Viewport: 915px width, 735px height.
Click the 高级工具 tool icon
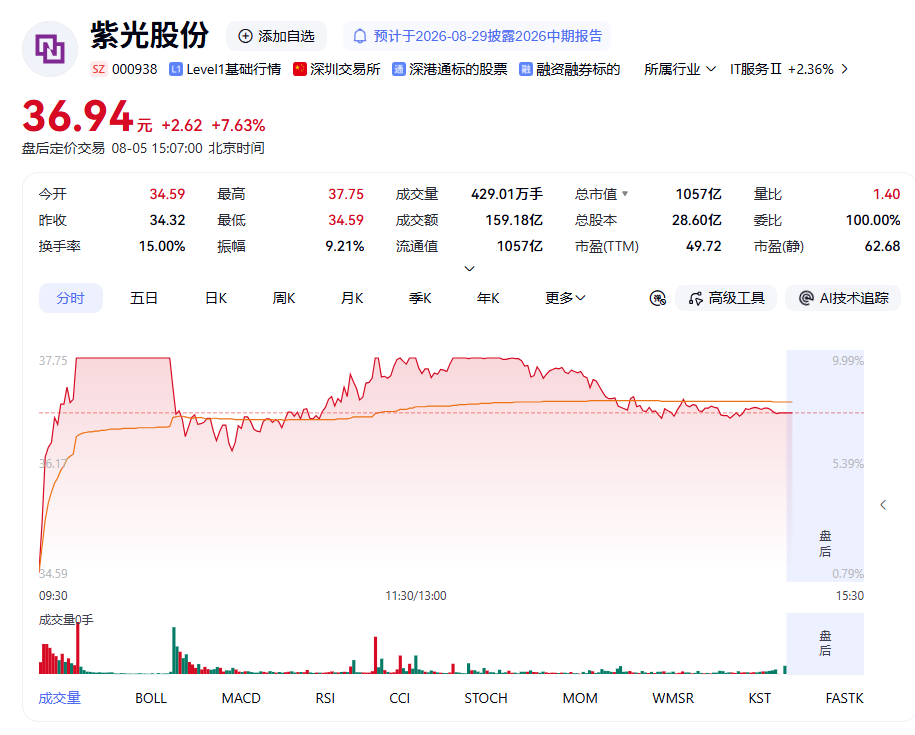pos(695,299)
